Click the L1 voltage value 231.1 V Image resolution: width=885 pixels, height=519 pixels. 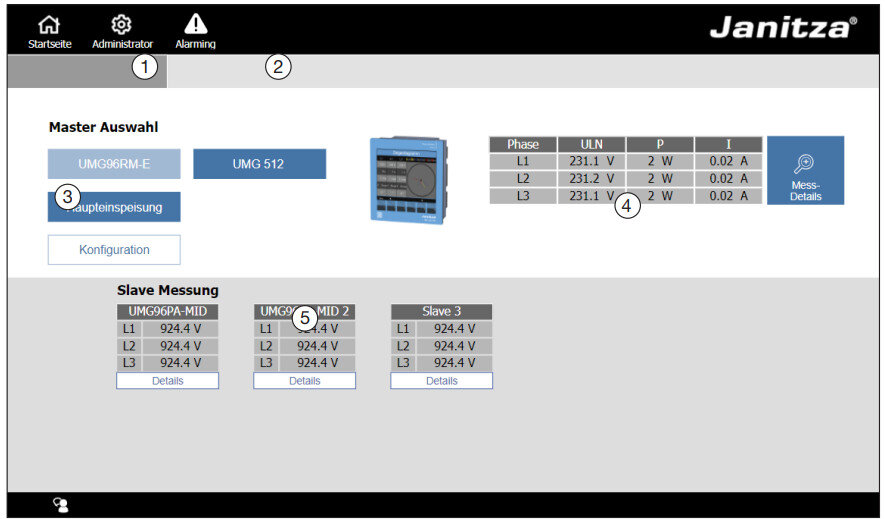(591, 161)
